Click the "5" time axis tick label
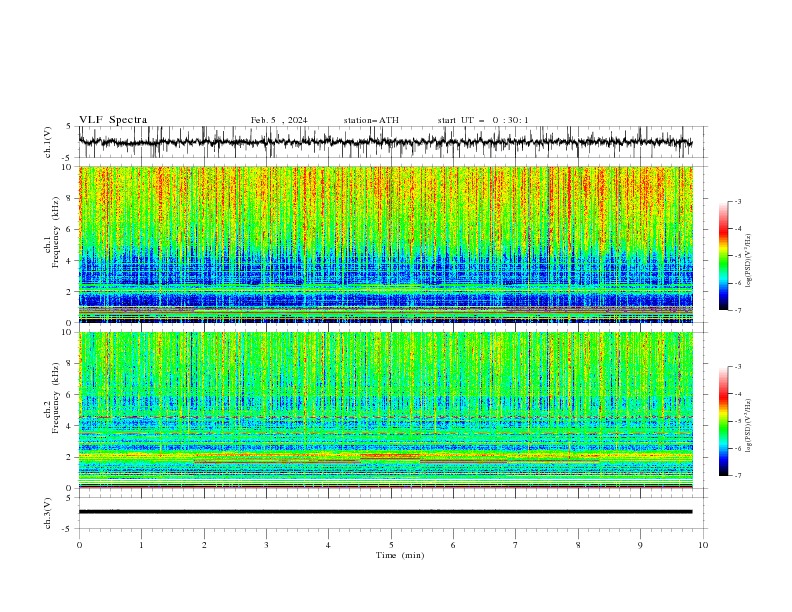 pyautogui.click(x=391, y=545)
